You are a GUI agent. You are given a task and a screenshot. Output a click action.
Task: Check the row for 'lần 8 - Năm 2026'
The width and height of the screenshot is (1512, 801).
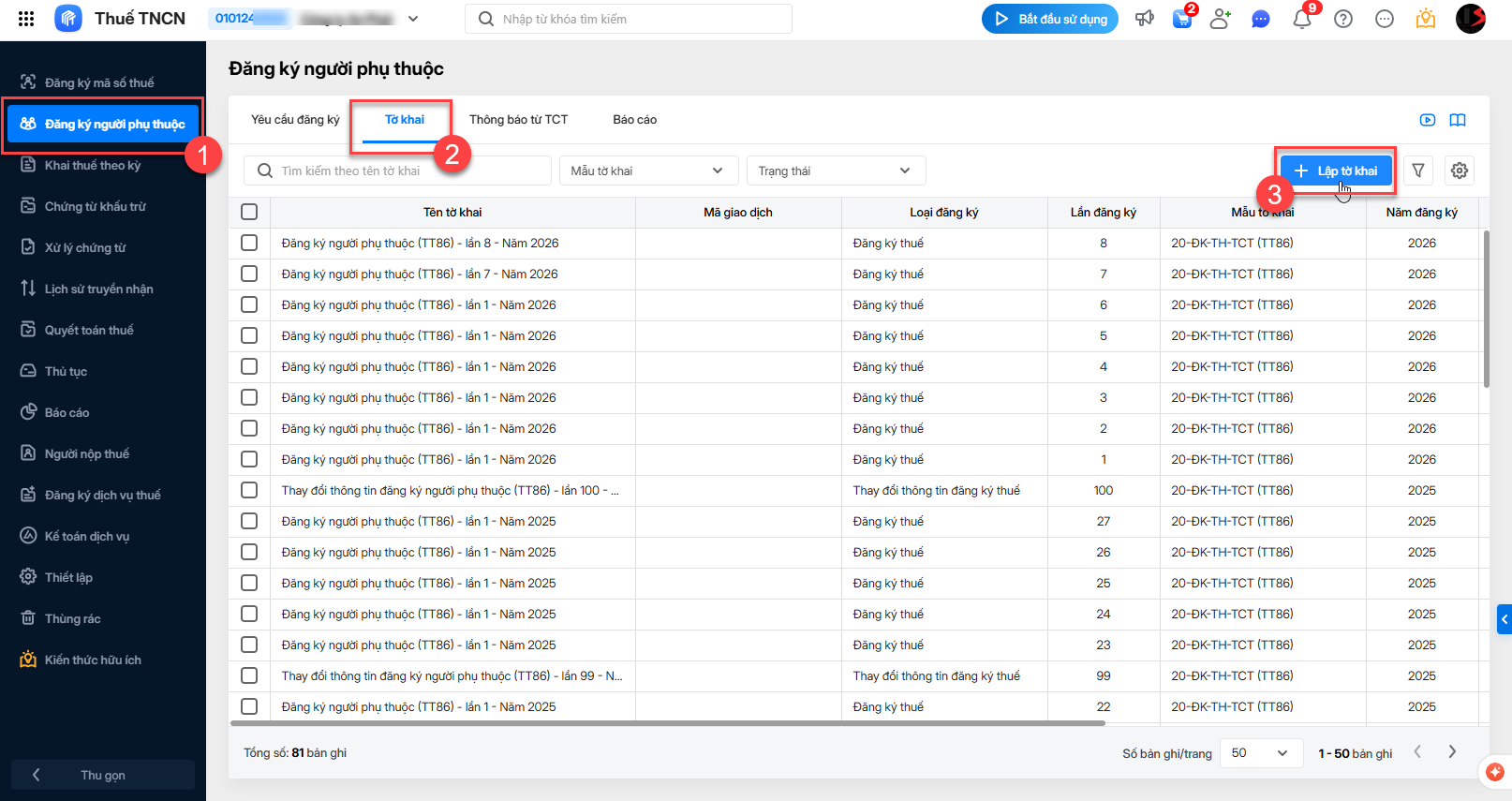tap(249, 243)
